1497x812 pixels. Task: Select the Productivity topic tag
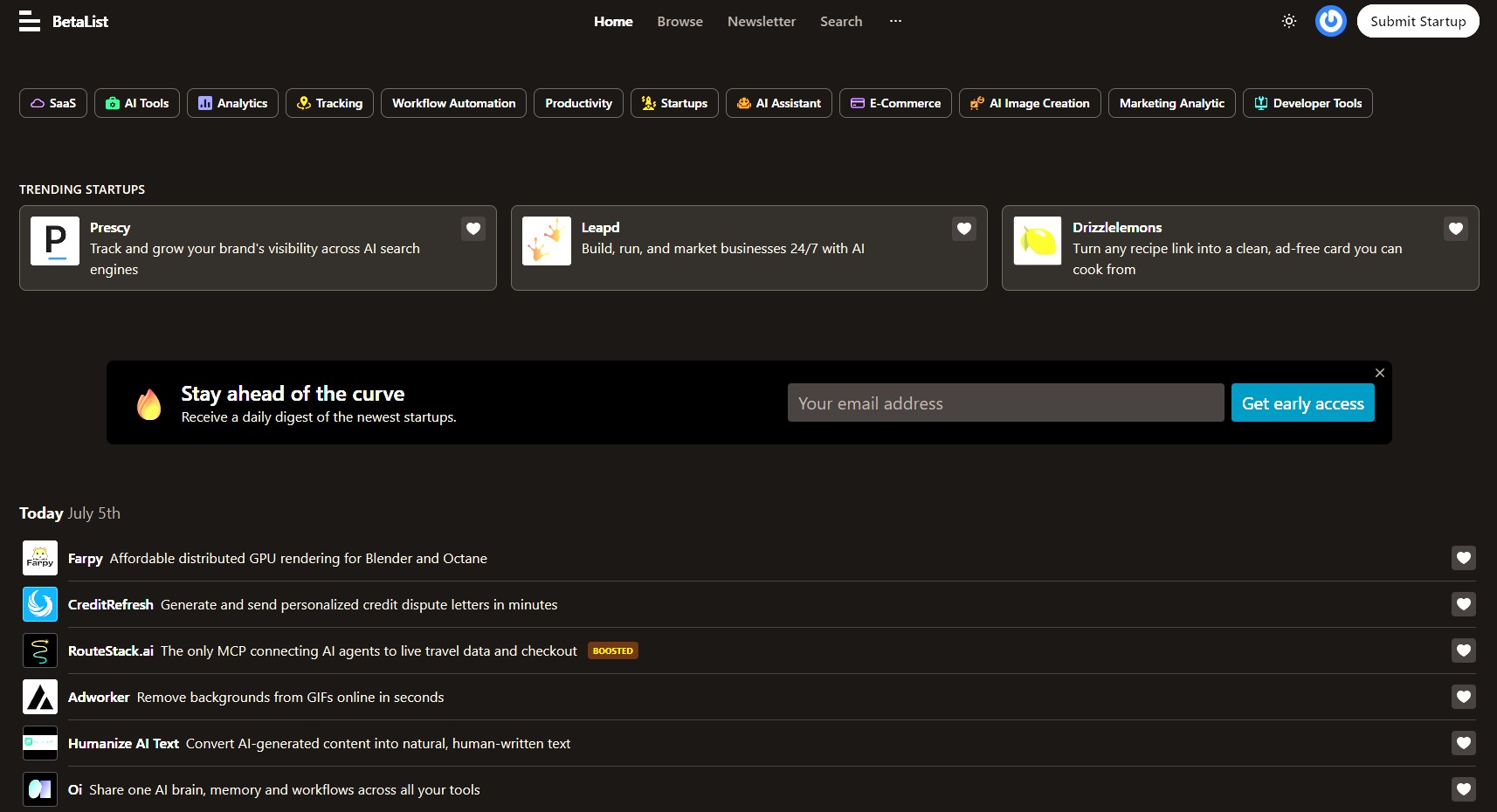tap(578, 103)
